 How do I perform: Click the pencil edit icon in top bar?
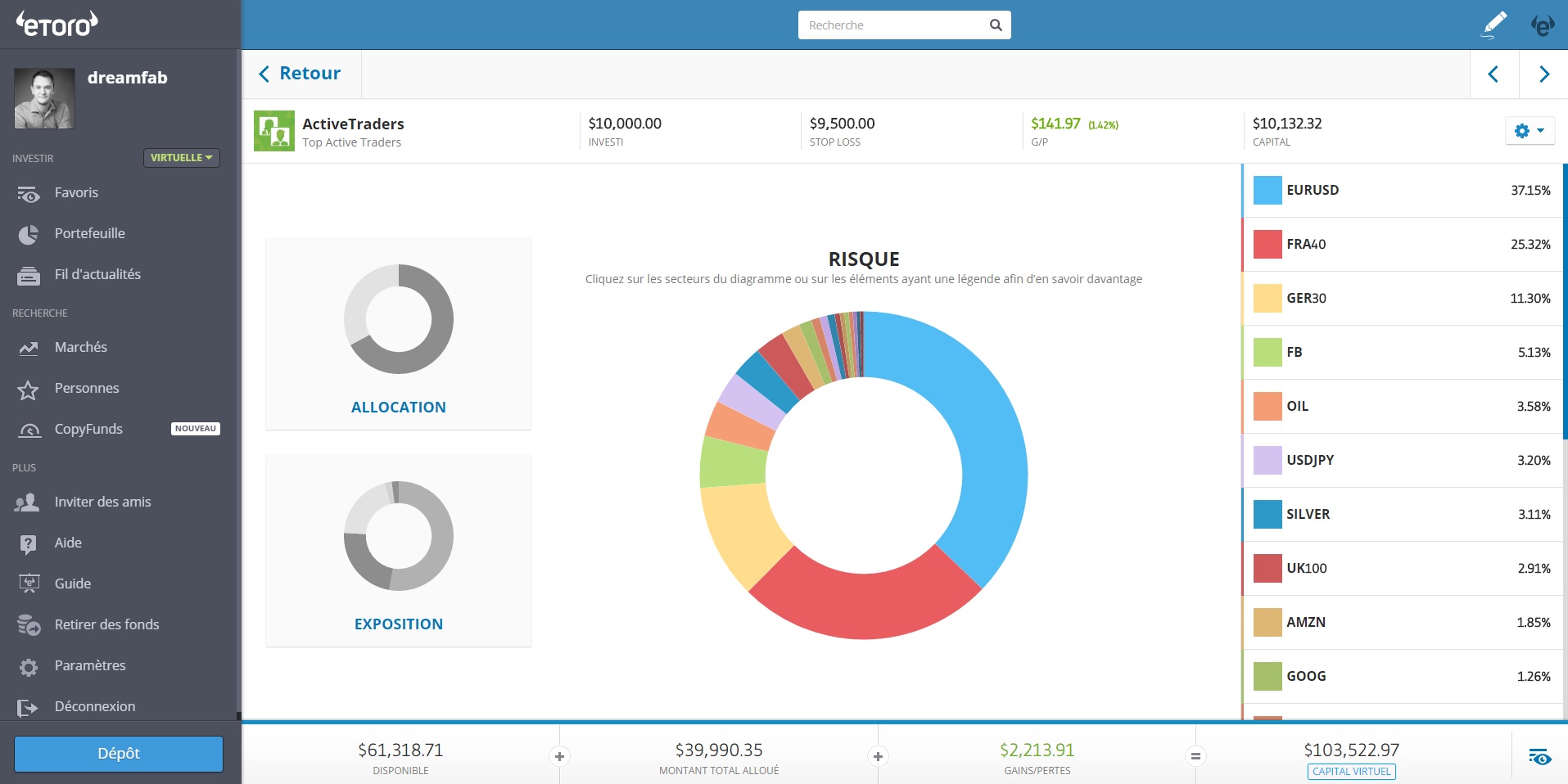(x=1494, y=25)
